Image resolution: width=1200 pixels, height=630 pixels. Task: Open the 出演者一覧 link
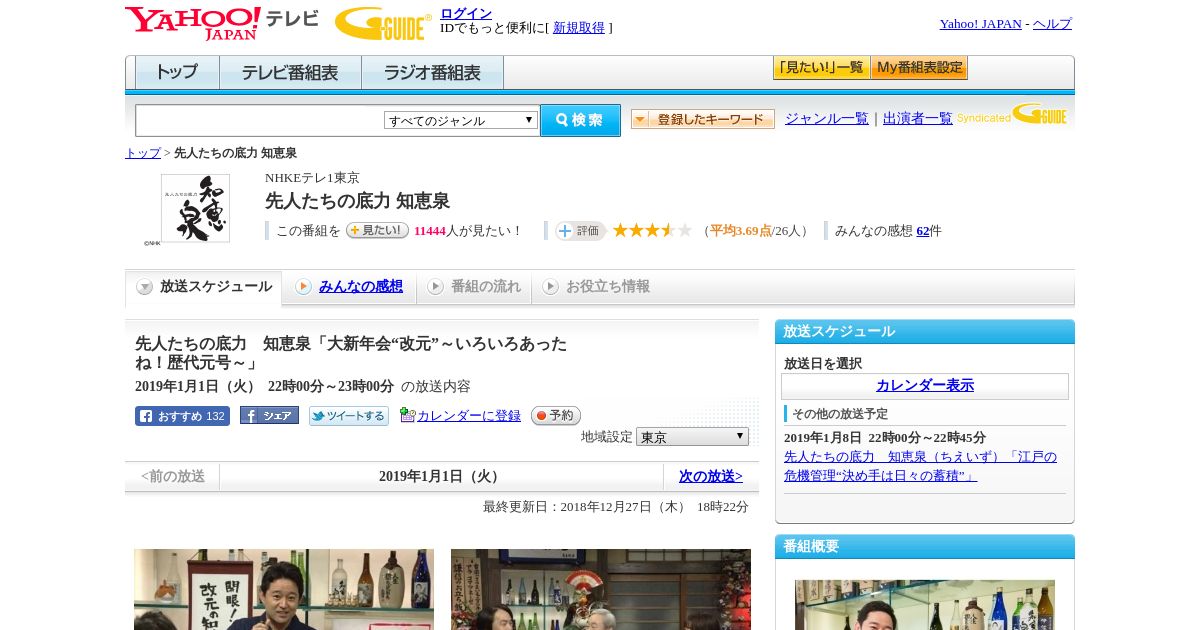point(918,118)
